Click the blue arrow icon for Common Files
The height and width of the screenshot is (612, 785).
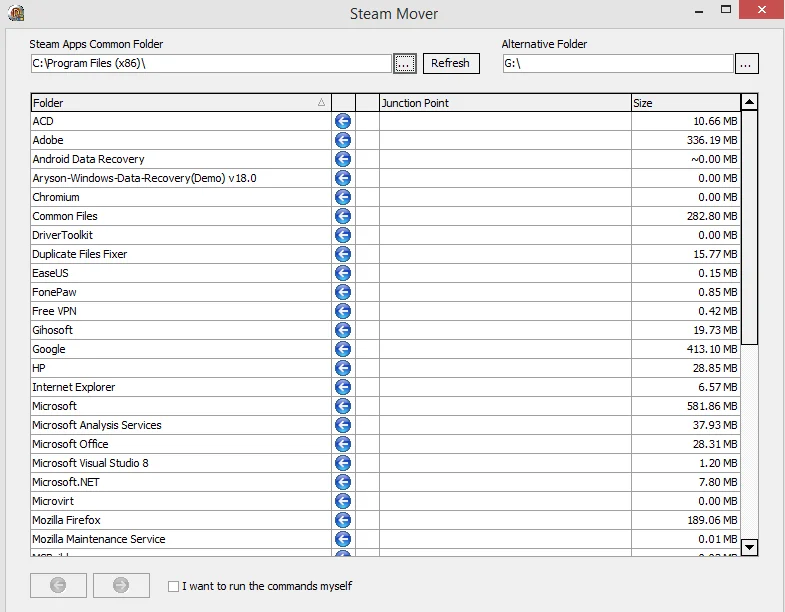[343, 216]
